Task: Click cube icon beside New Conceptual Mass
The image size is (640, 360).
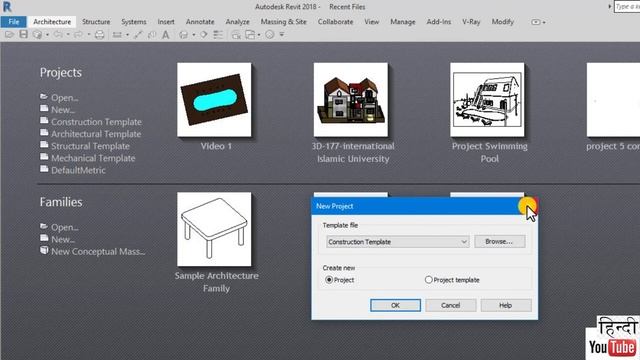Action: pos(44,250)
